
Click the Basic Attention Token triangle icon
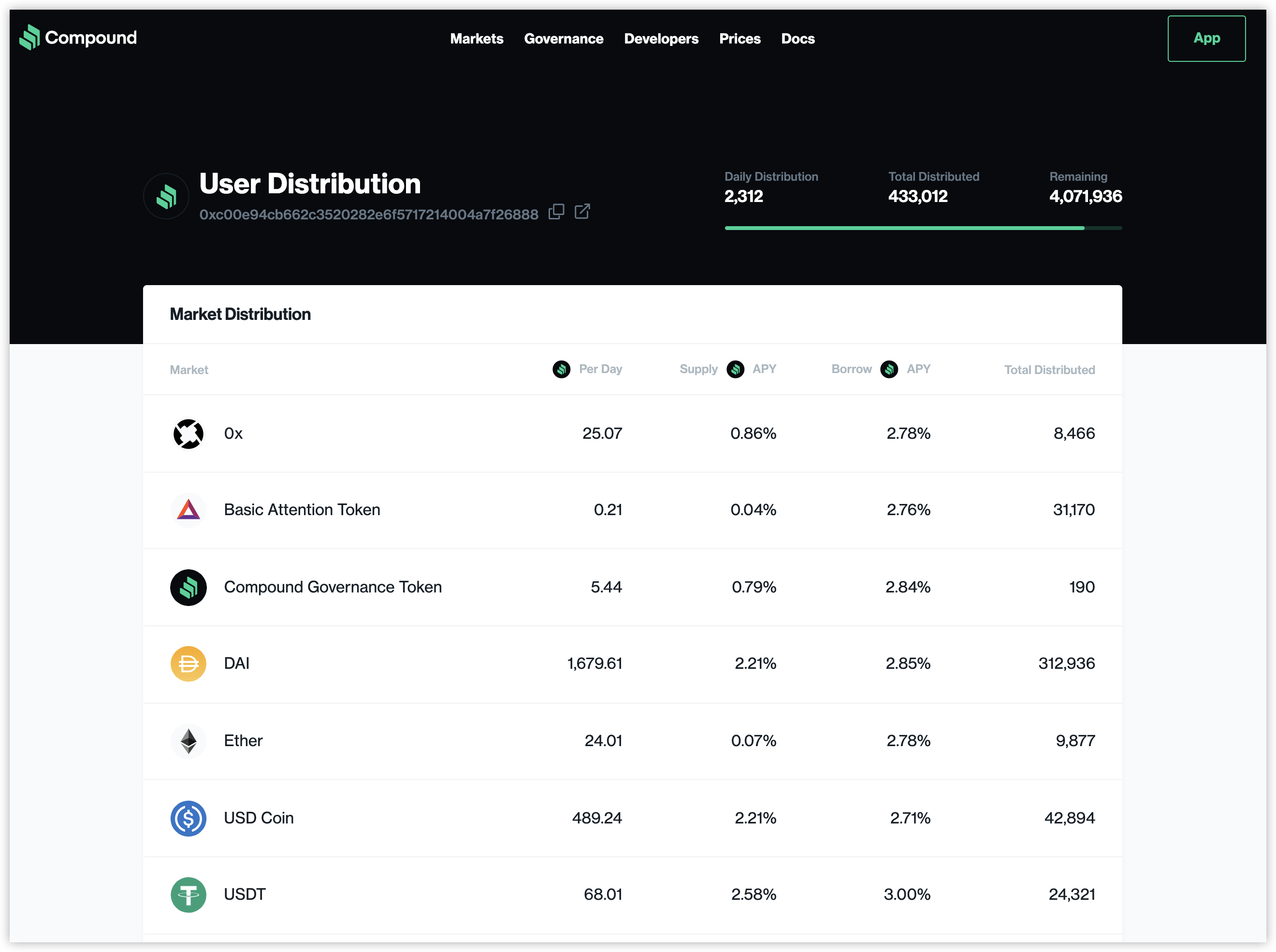tap(188, 510)
